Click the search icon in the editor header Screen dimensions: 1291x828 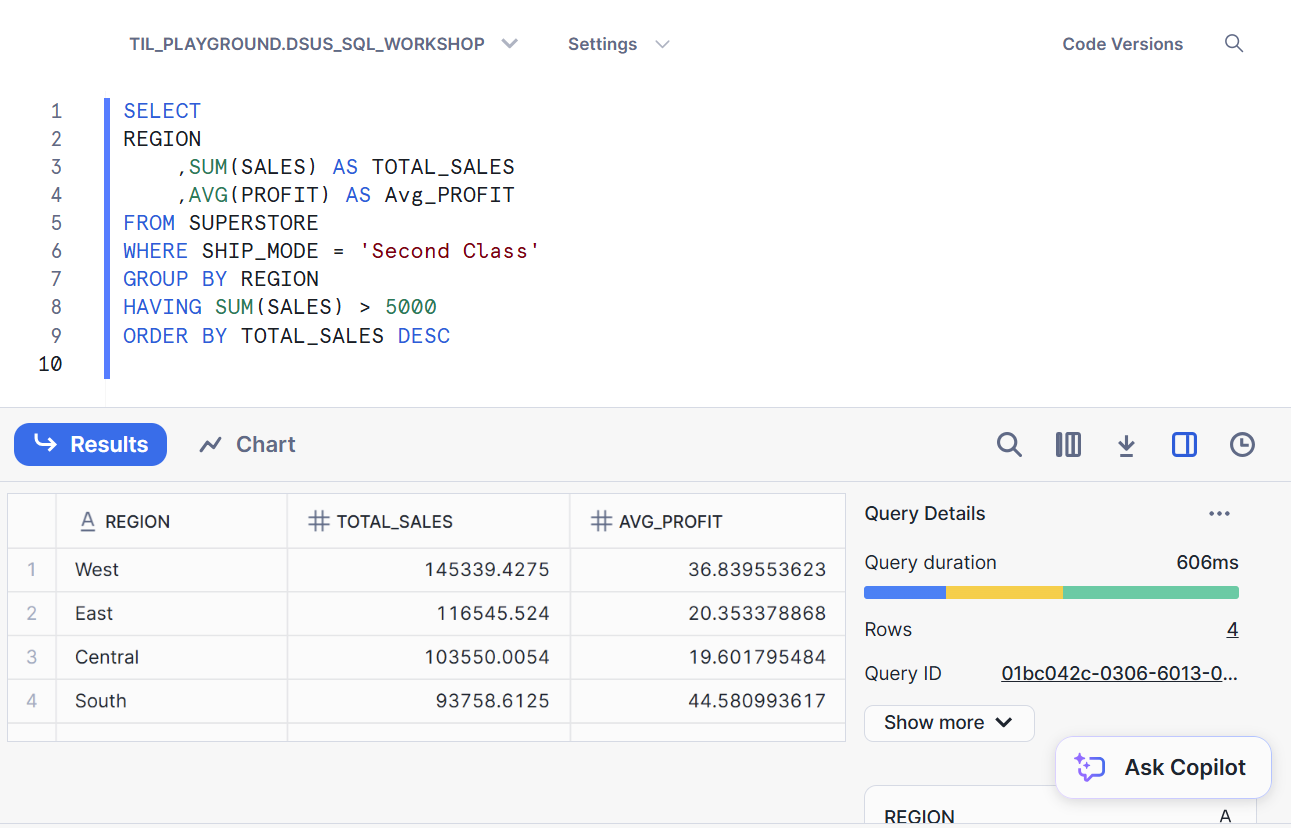coord(1234,44)
